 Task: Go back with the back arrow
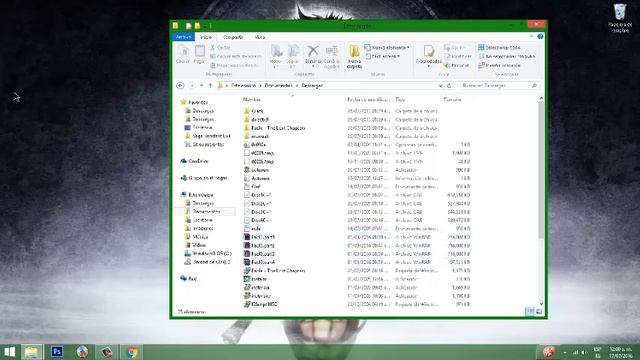pyautogui.click(x=180, y=86)
